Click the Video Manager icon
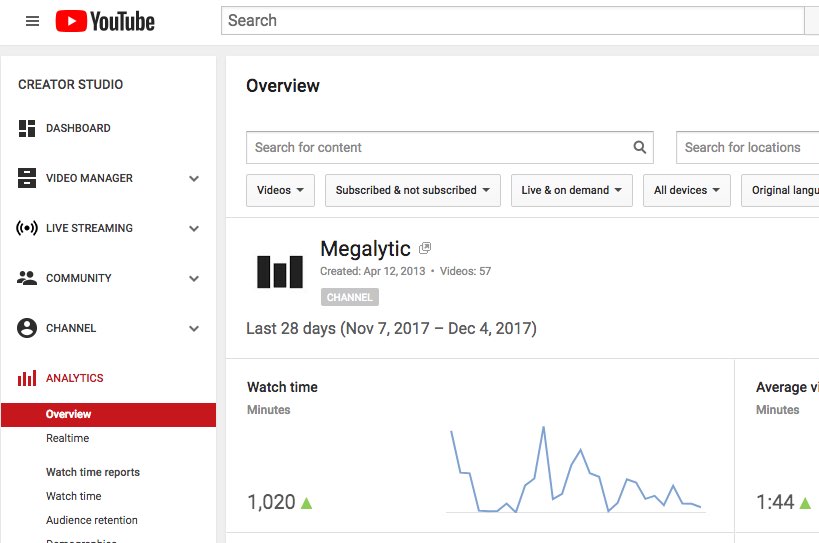 coord(27,179)
